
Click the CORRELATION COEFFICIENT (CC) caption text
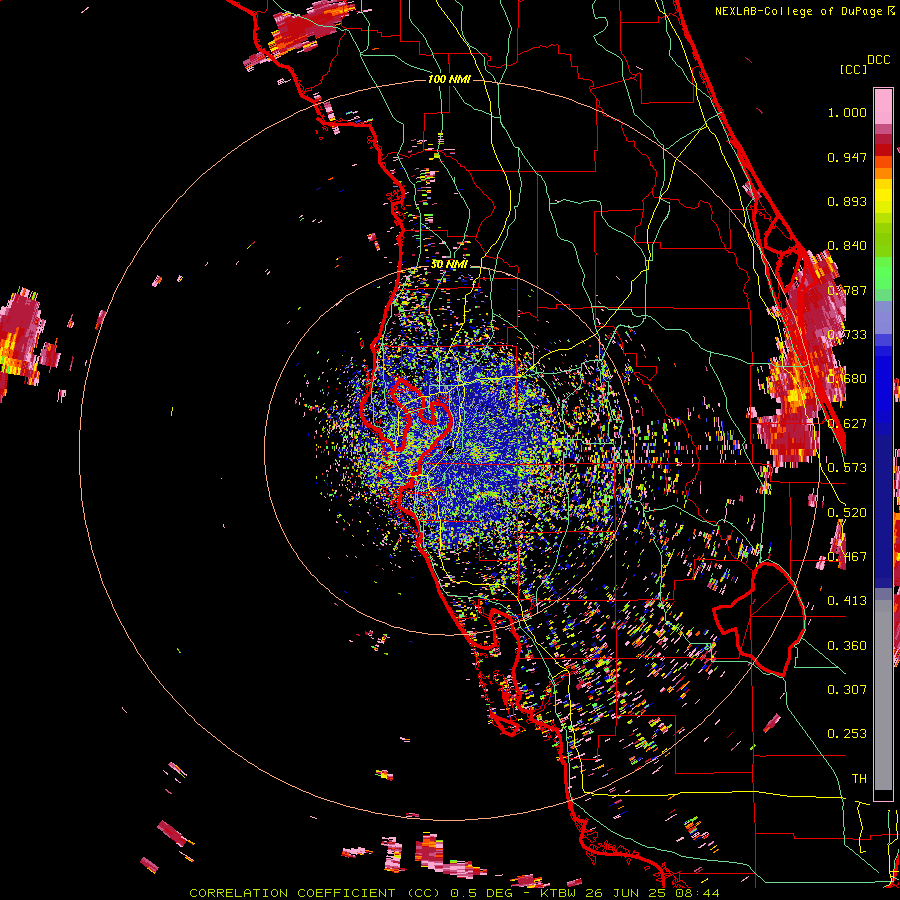tap(315, 893)
